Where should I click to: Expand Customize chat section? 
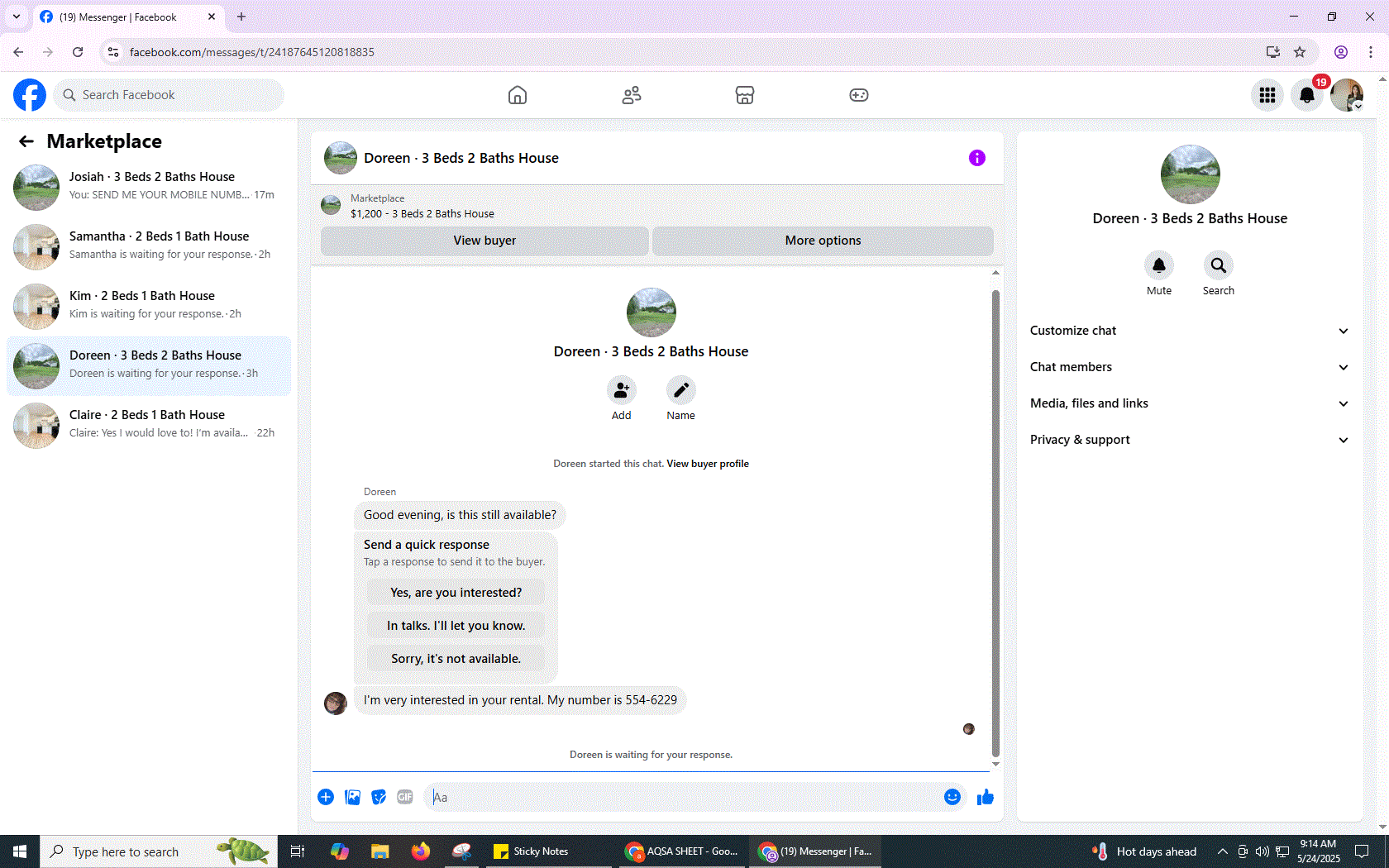(1190, 331)
